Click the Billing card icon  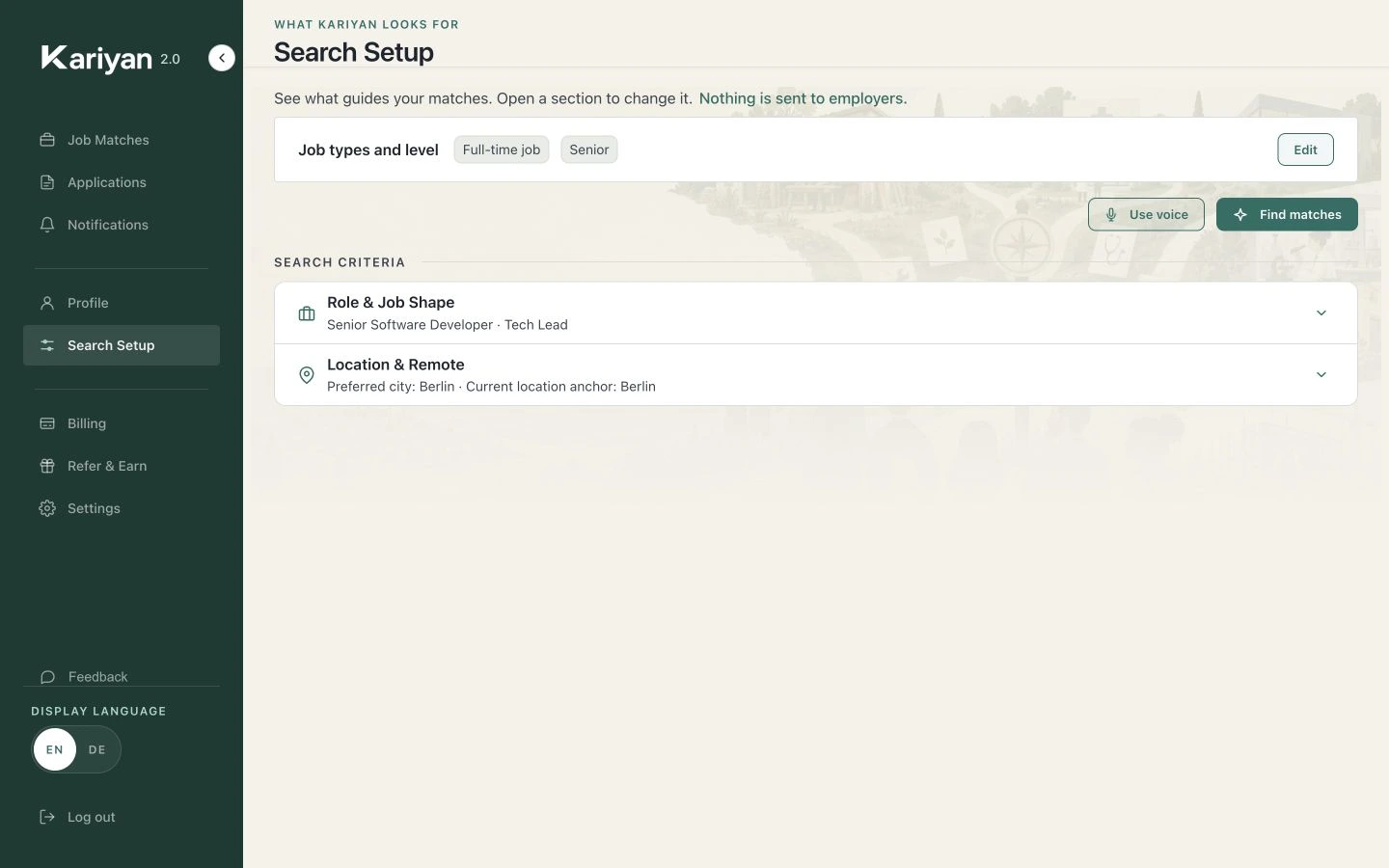pyautogui.click(x=47, y=423)
